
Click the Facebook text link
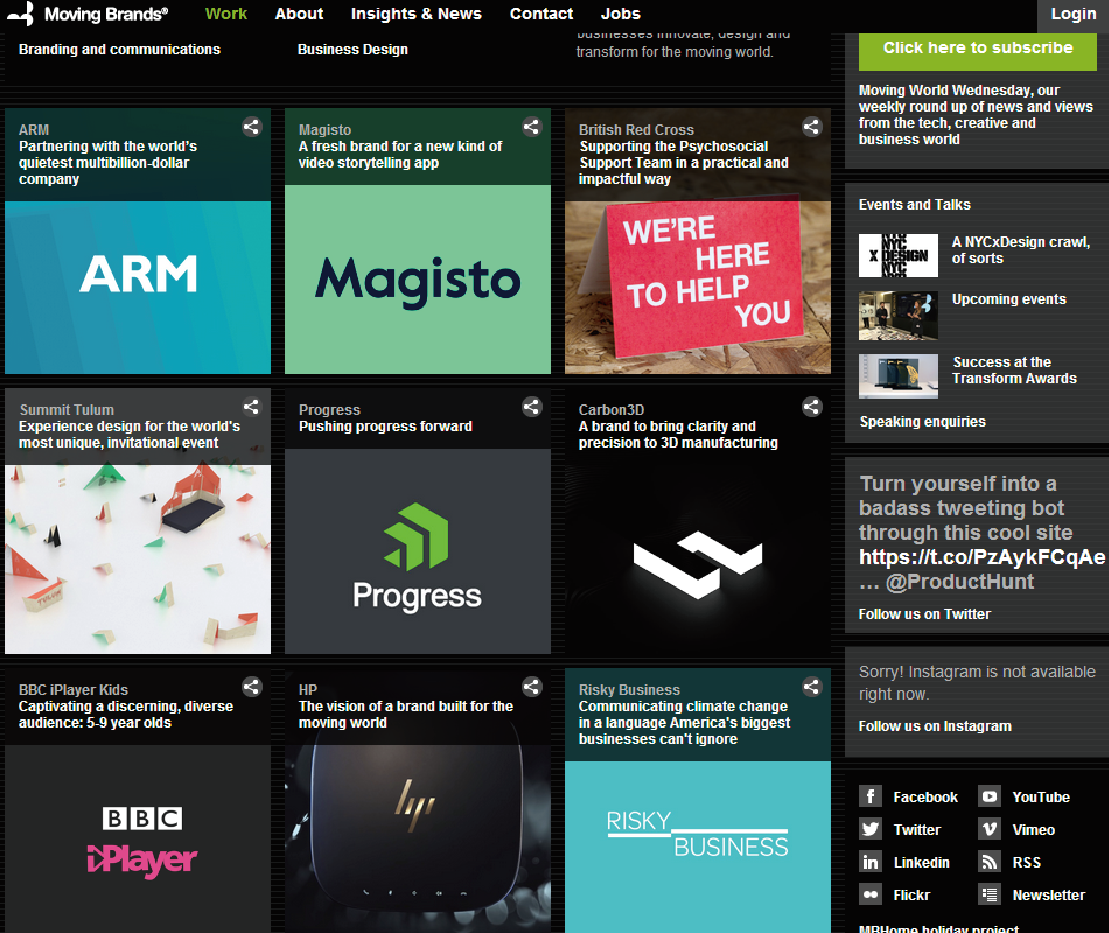point(925,797)
